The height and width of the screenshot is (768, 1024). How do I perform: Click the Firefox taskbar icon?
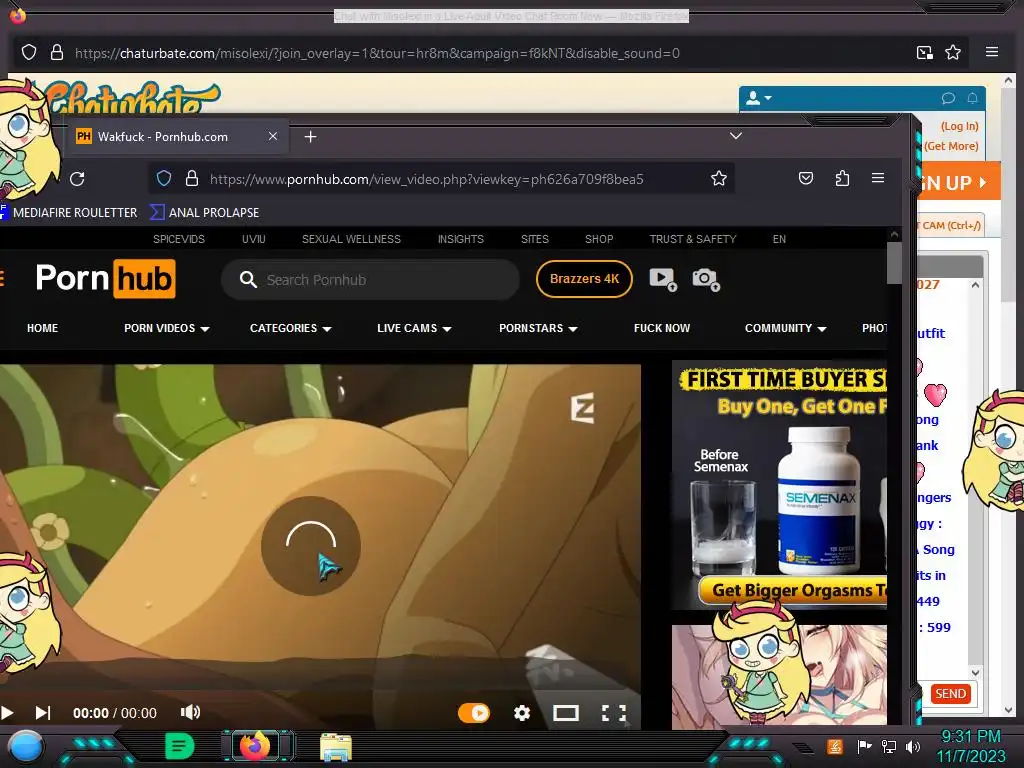point(255,746)
